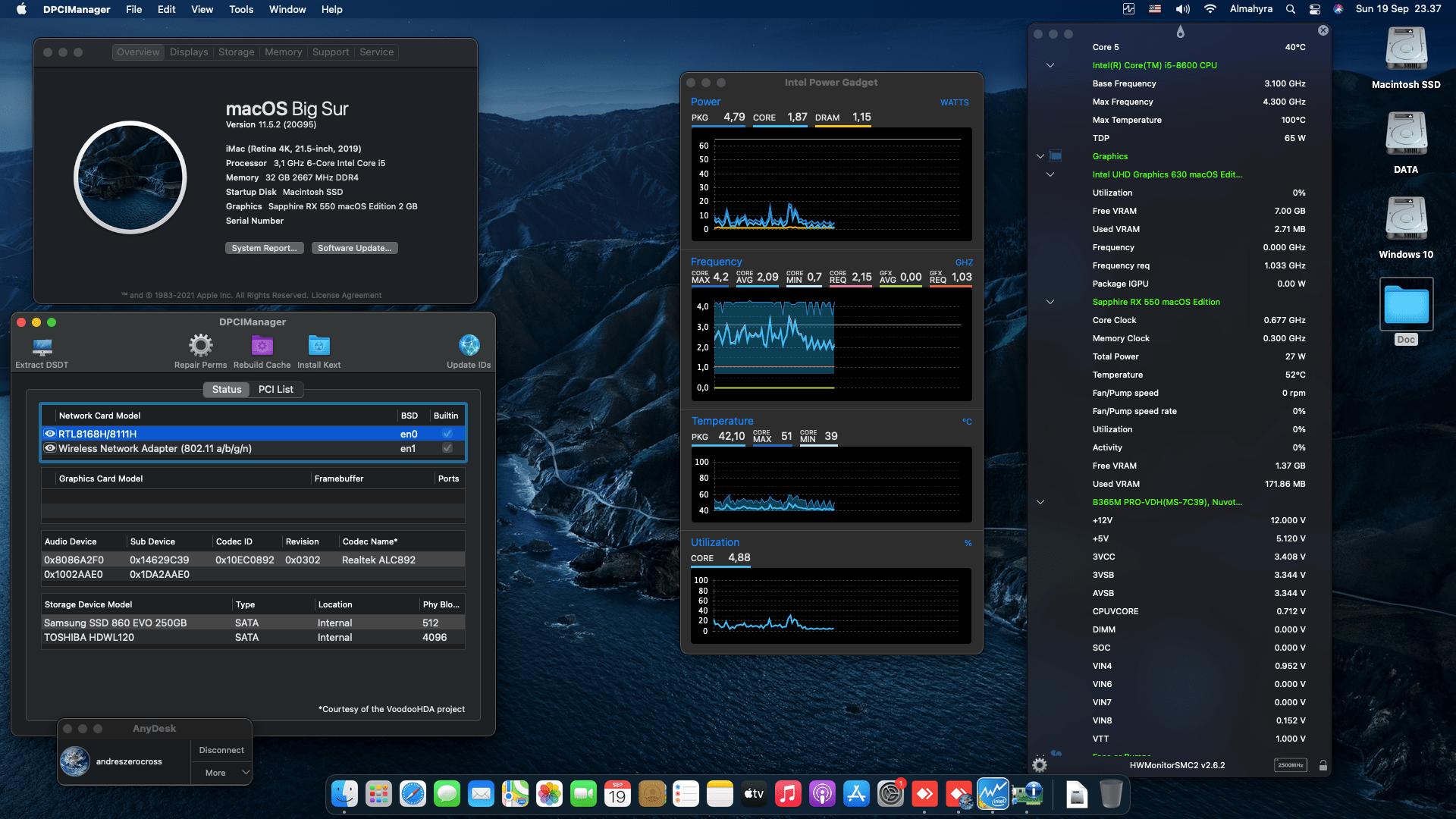1456x819 pixels.
Task: Open Spotlight search in menu bar
Action: tap(1290, 9)
